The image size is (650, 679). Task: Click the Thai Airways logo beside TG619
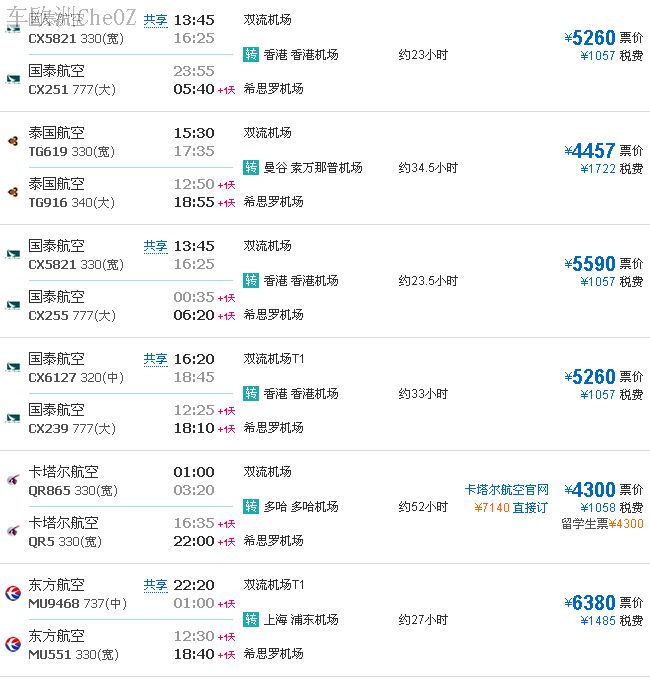point(13,141)
